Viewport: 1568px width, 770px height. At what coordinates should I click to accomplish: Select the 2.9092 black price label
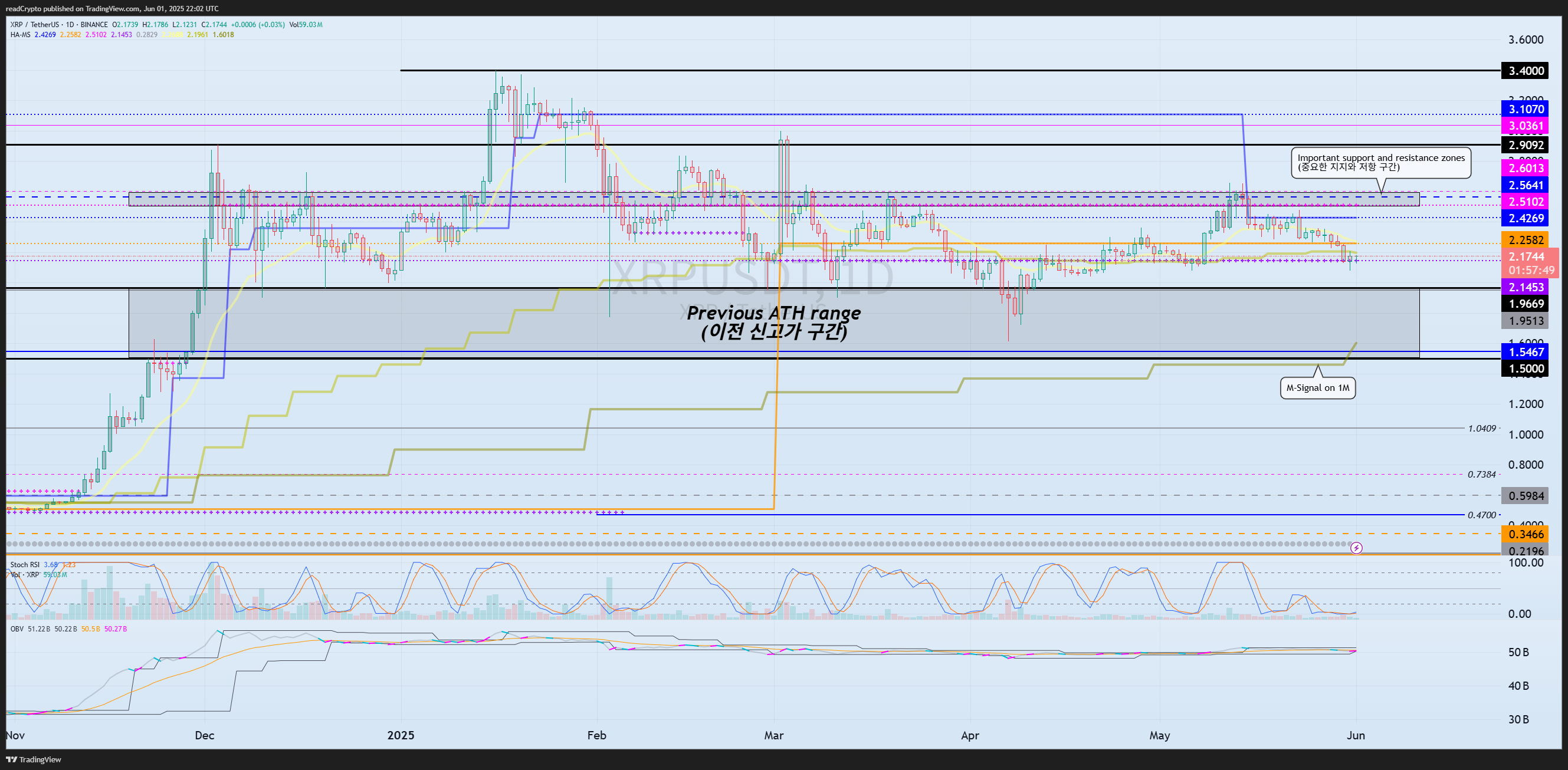coord(1526,145)
